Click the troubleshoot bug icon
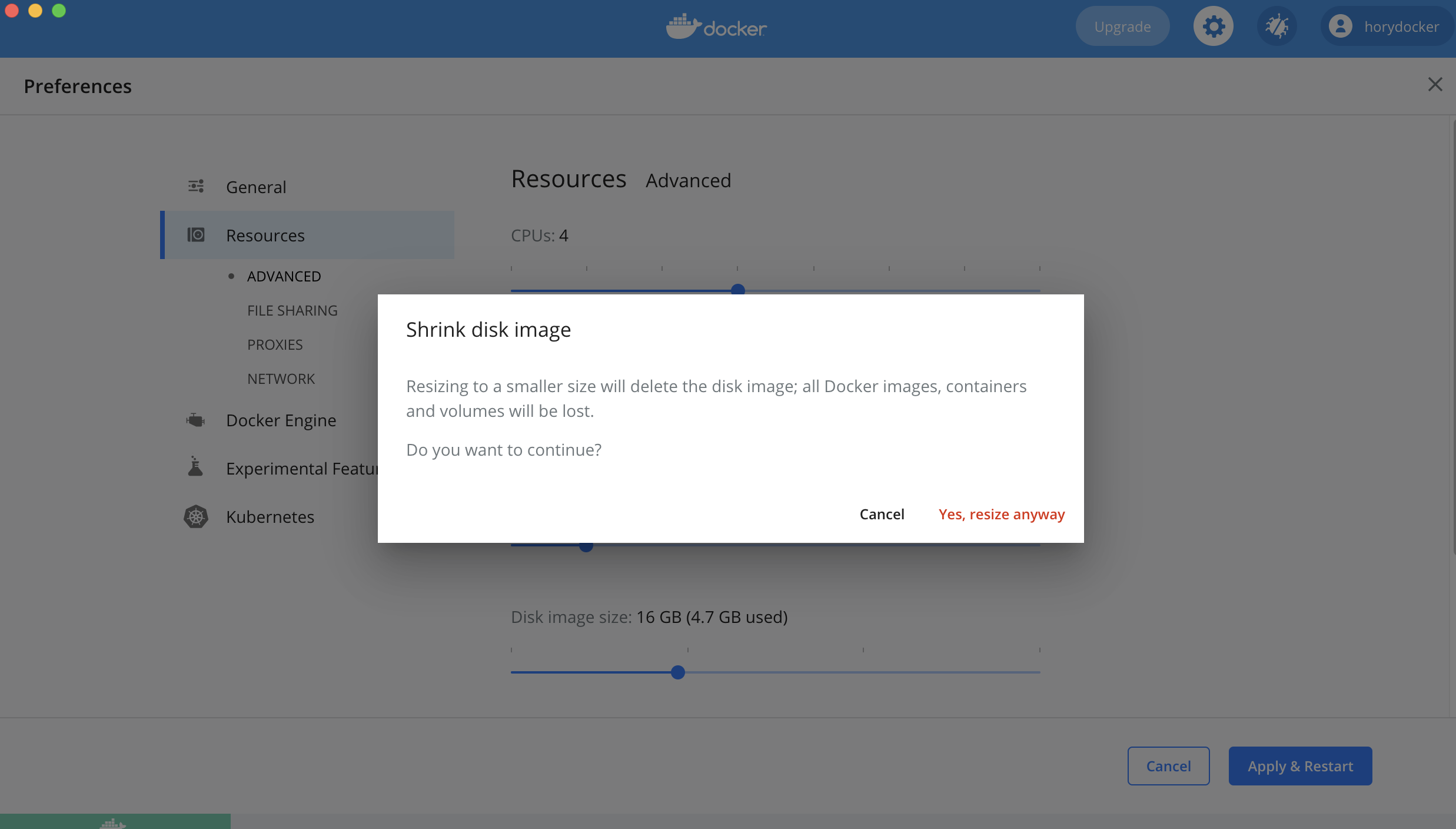The width and height of the screenshot is (1456, 829). [1277, 26]
